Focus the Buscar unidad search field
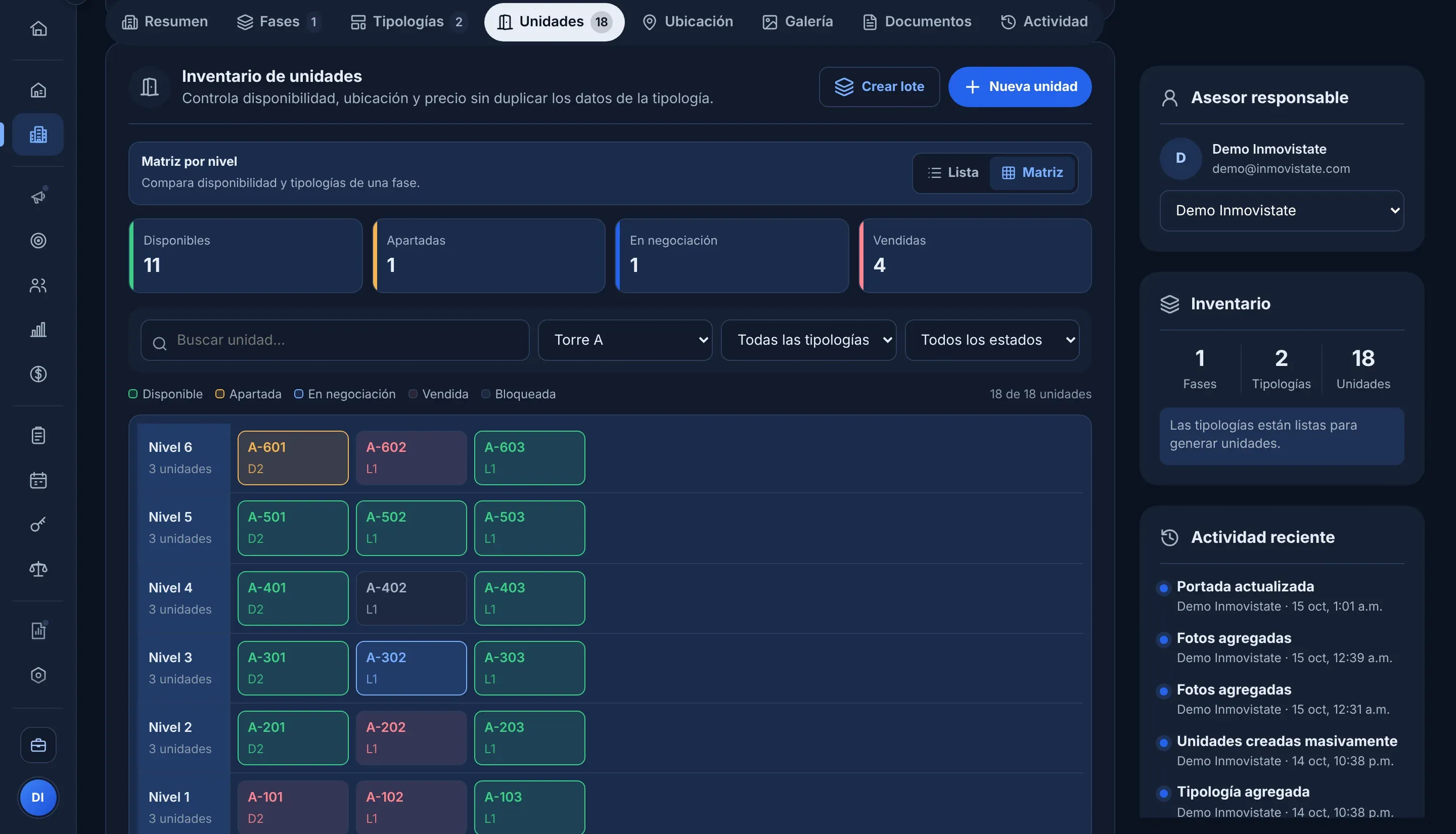The width and height of the screenshot is (1456, 834). click(x=335, y=340)
